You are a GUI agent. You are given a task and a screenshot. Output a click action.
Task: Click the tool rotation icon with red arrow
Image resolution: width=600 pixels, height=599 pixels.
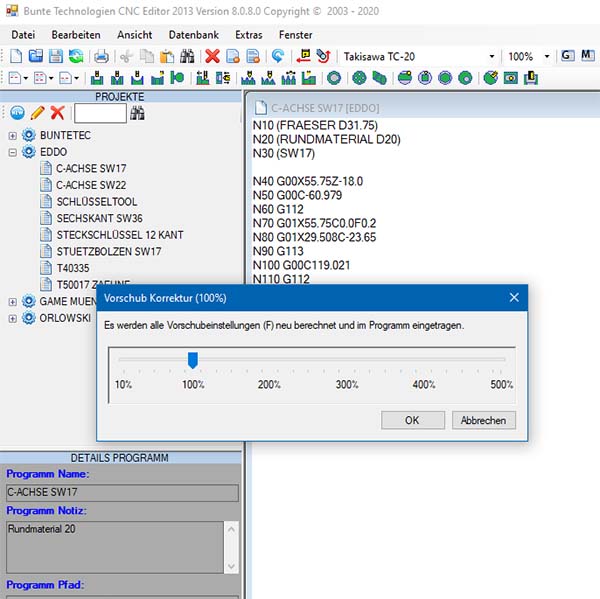tap(324, 56)
